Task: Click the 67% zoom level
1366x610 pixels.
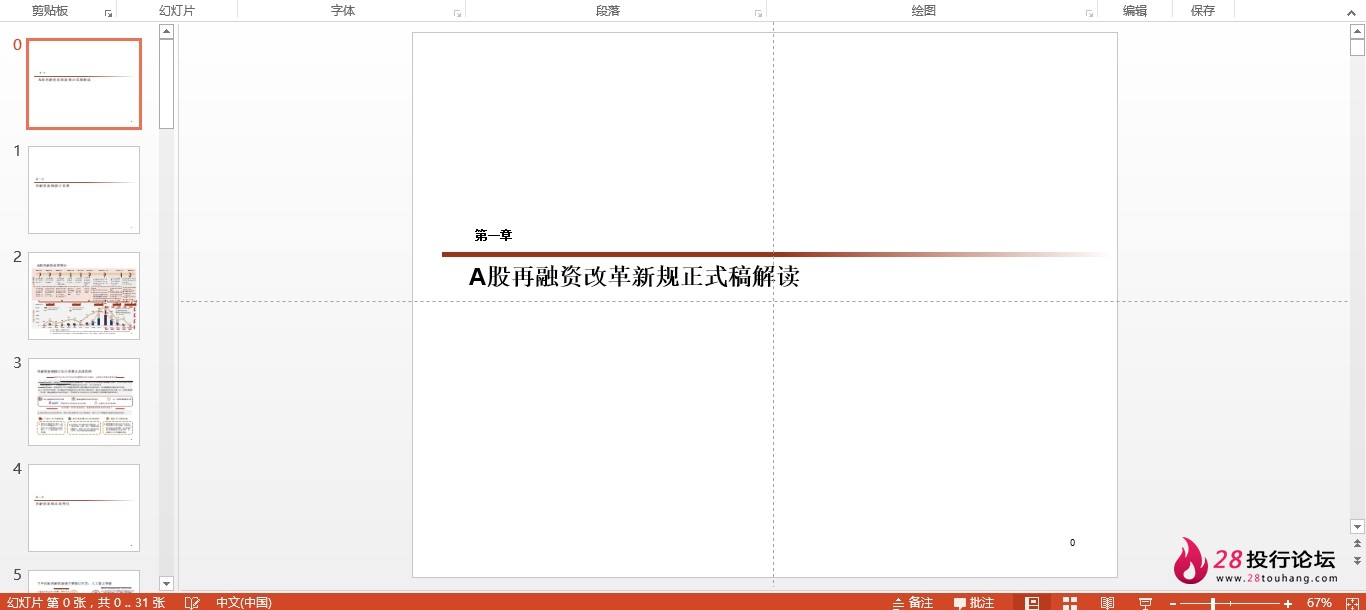Action: pos(1319,603)
